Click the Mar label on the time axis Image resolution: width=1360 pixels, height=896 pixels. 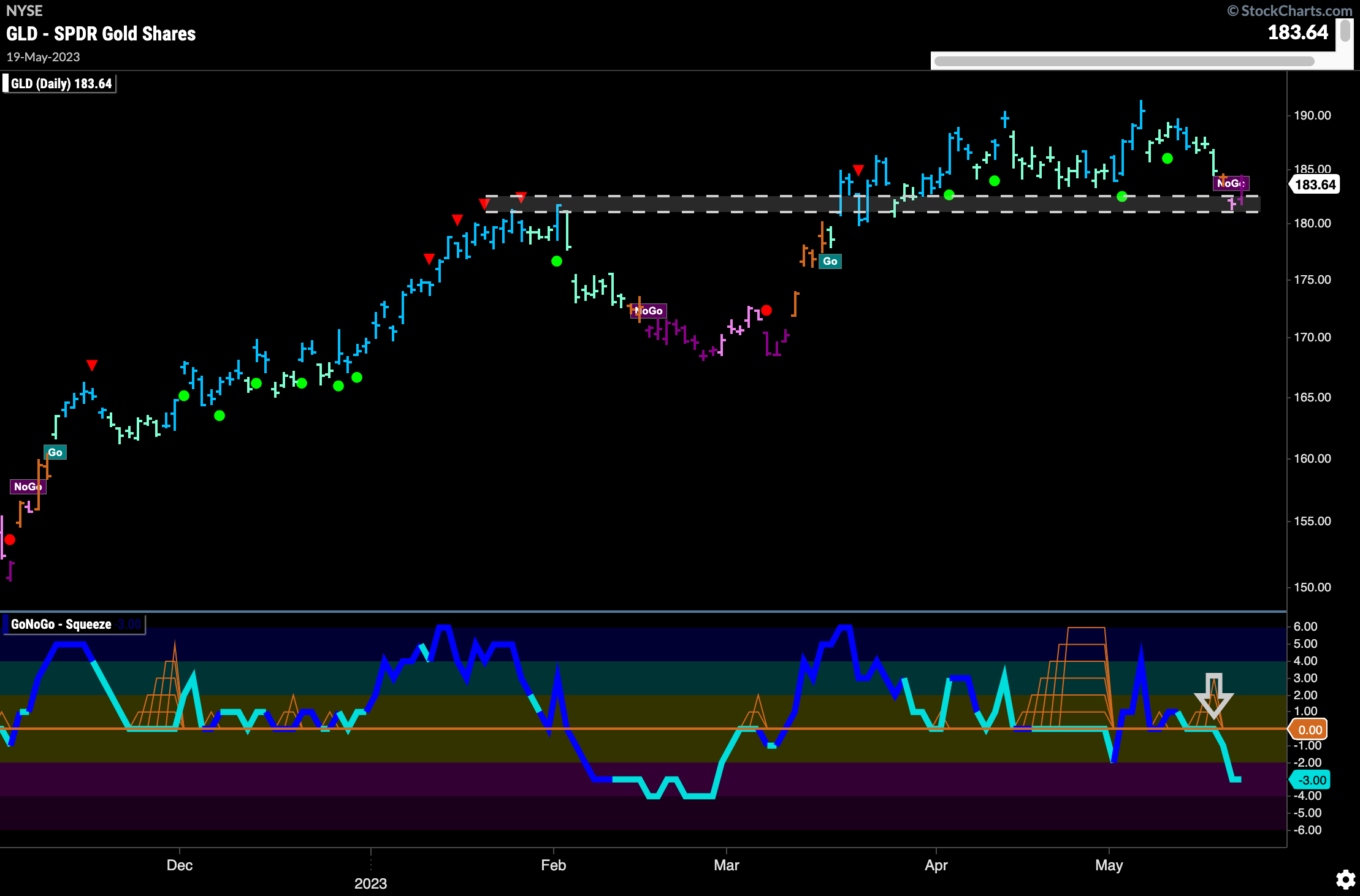pyautogui.click(x=727, y=865)
